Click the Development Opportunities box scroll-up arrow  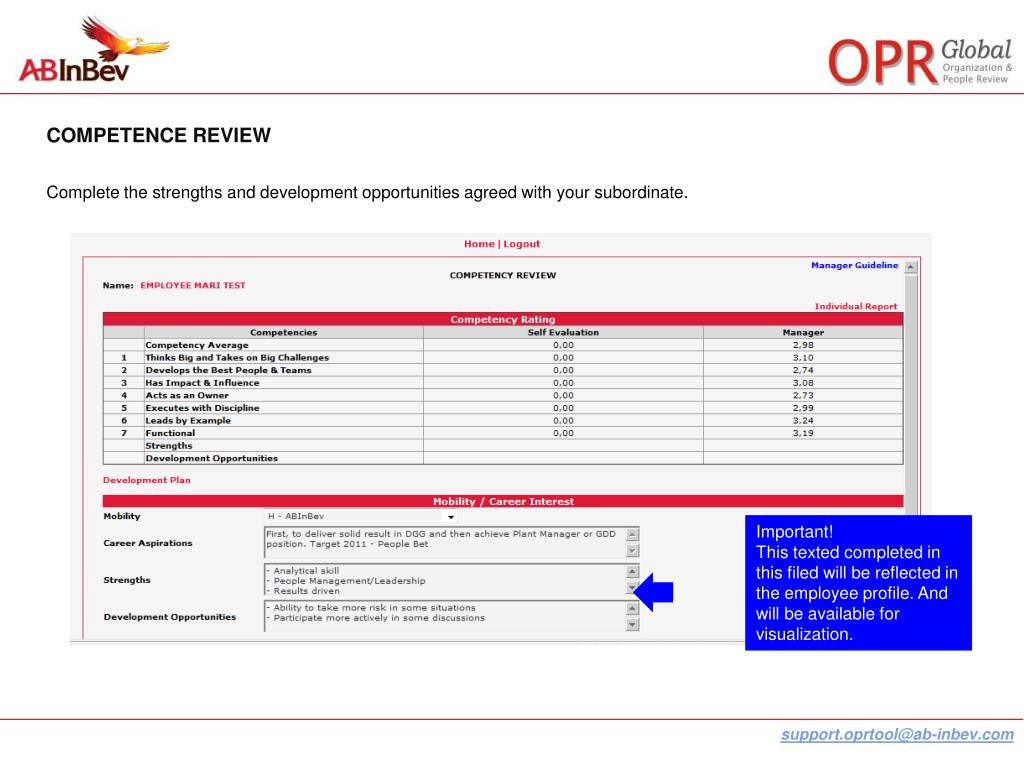(632, 608)
